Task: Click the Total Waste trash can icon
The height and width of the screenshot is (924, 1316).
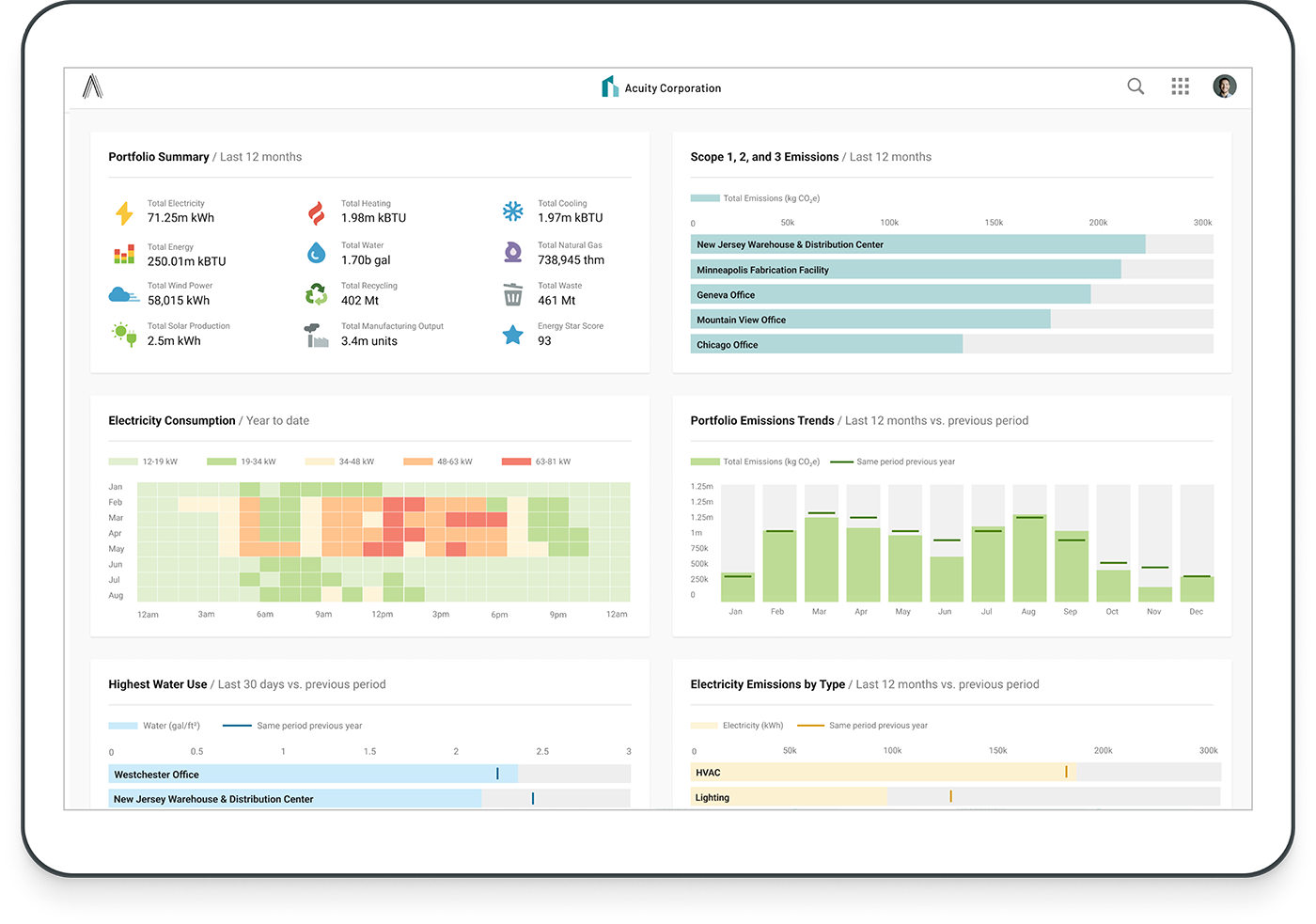Action: coord(512,294)
